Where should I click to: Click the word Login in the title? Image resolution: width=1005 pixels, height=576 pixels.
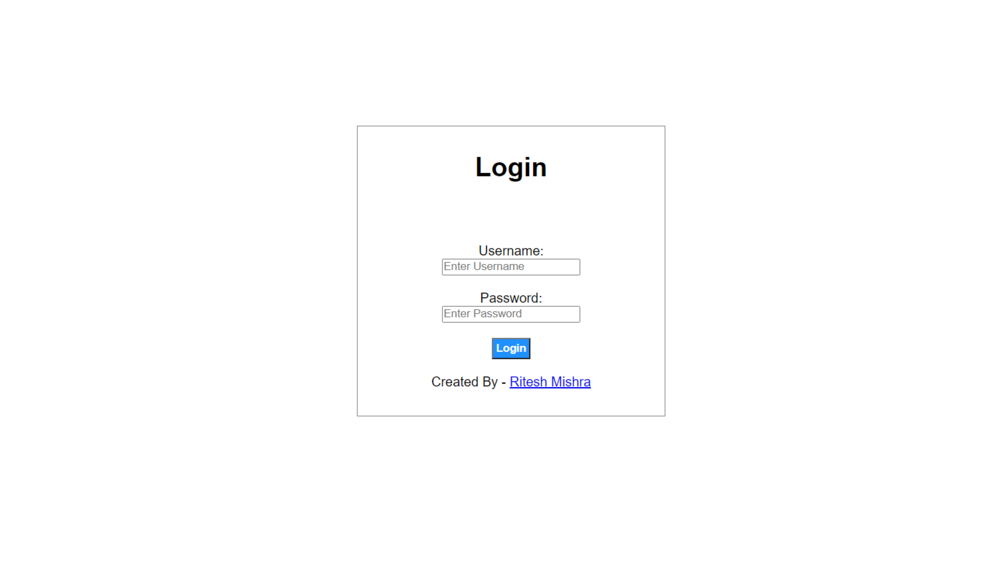[x=511, y=167]
